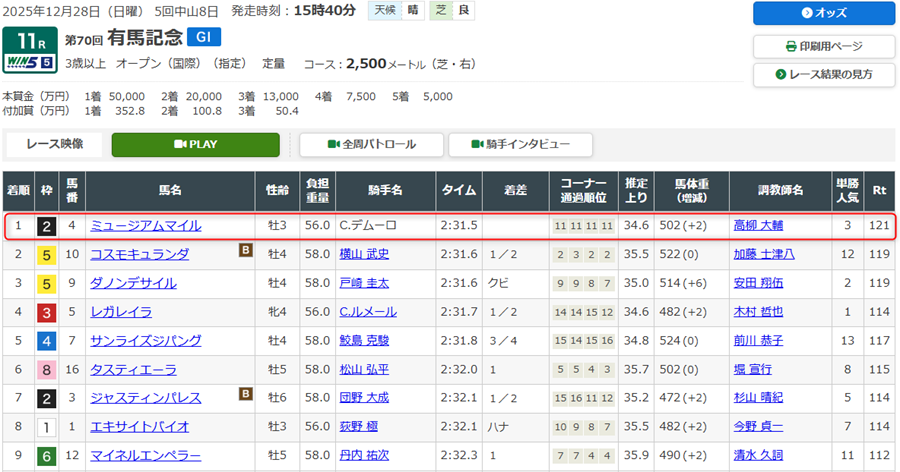The image size is (900, 472).
Task: Open the レース結果の見方 help button
Action: coord(824,75)
